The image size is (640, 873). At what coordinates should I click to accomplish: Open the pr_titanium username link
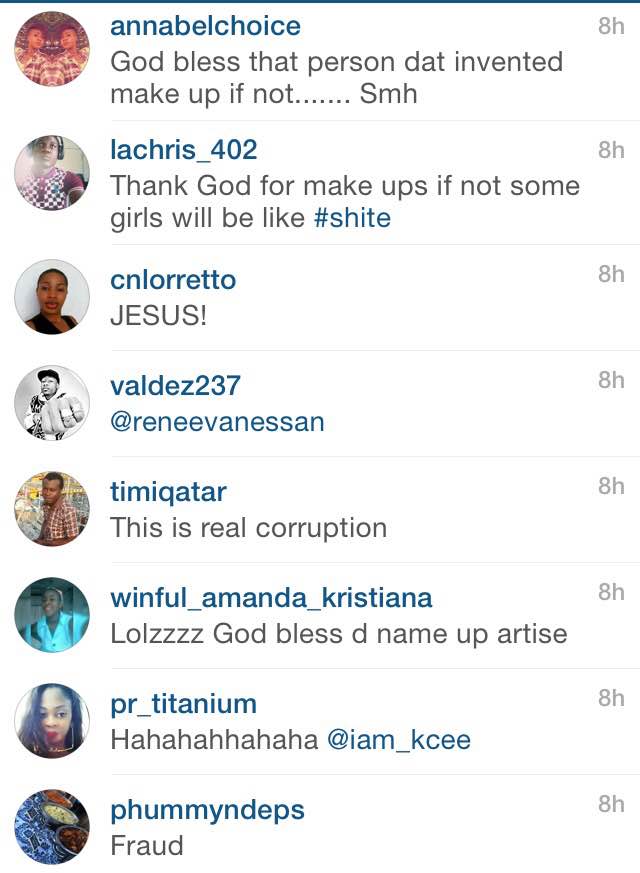tap(184, 704)
